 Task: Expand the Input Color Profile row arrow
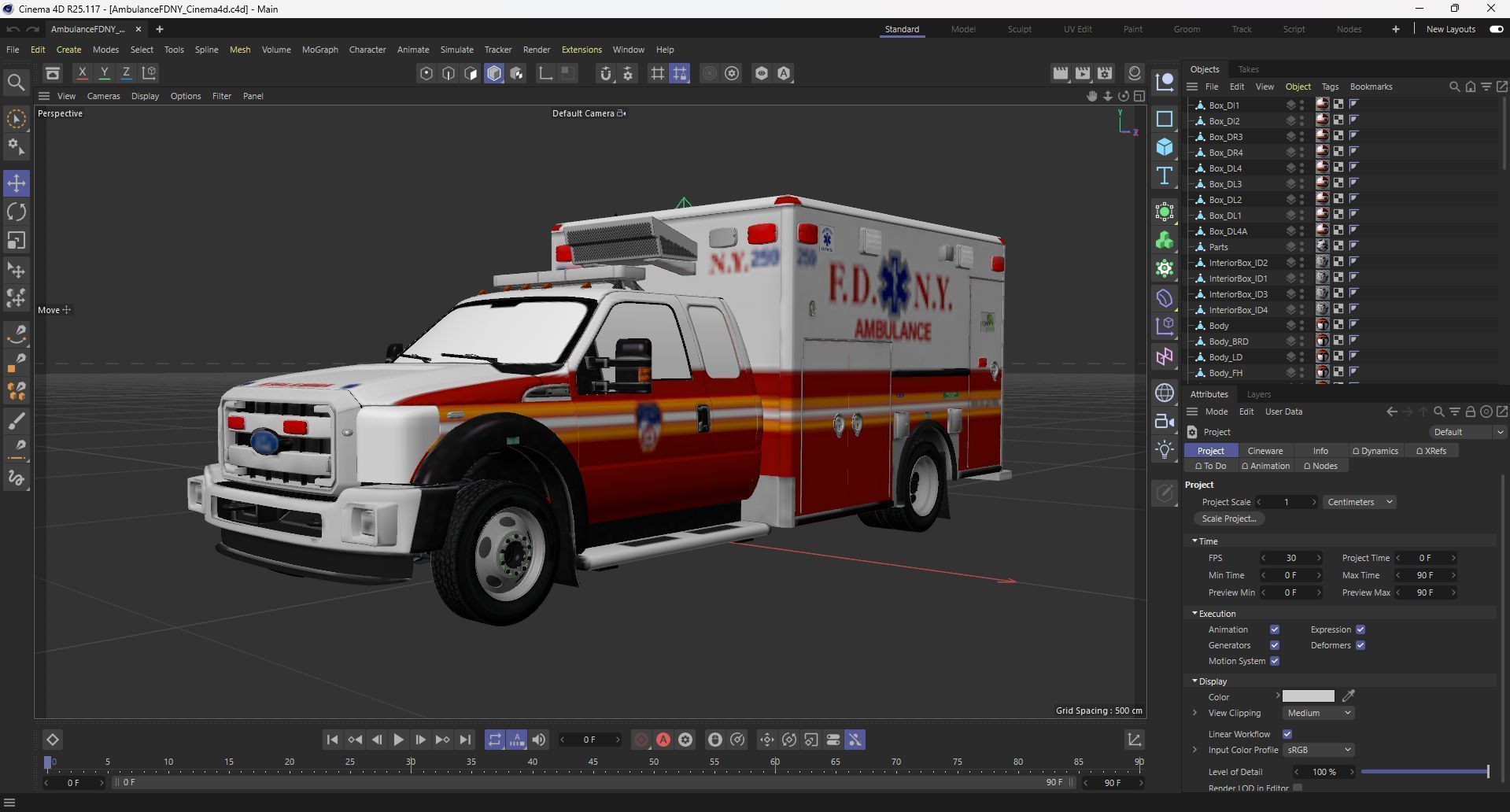click(1195, 750)
